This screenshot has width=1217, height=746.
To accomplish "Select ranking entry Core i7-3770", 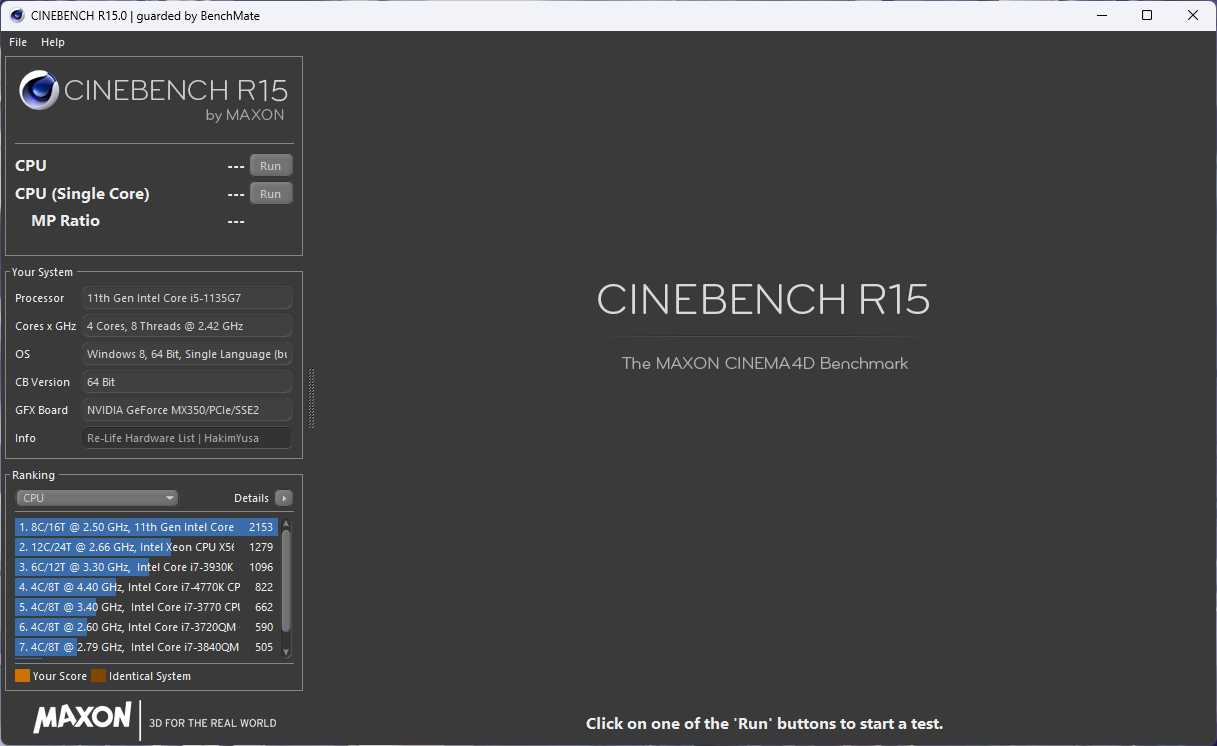I will point(146,607).
